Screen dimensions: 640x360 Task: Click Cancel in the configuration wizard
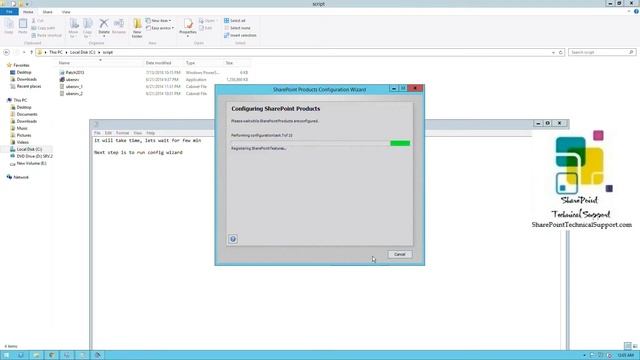tap(400, 254)
